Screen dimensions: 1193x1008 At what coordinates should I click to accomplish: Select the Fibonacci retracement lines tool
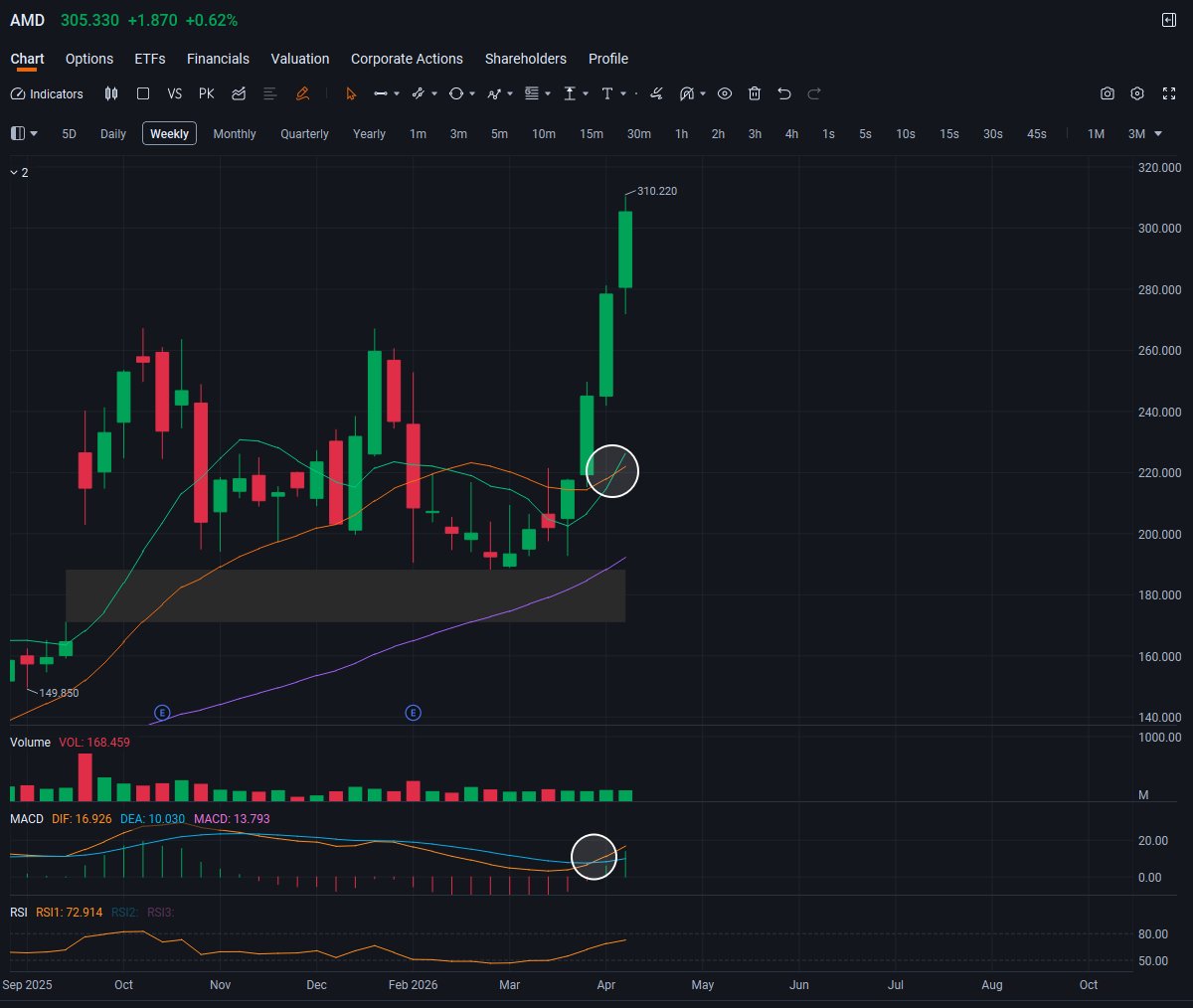coord(532,93)
